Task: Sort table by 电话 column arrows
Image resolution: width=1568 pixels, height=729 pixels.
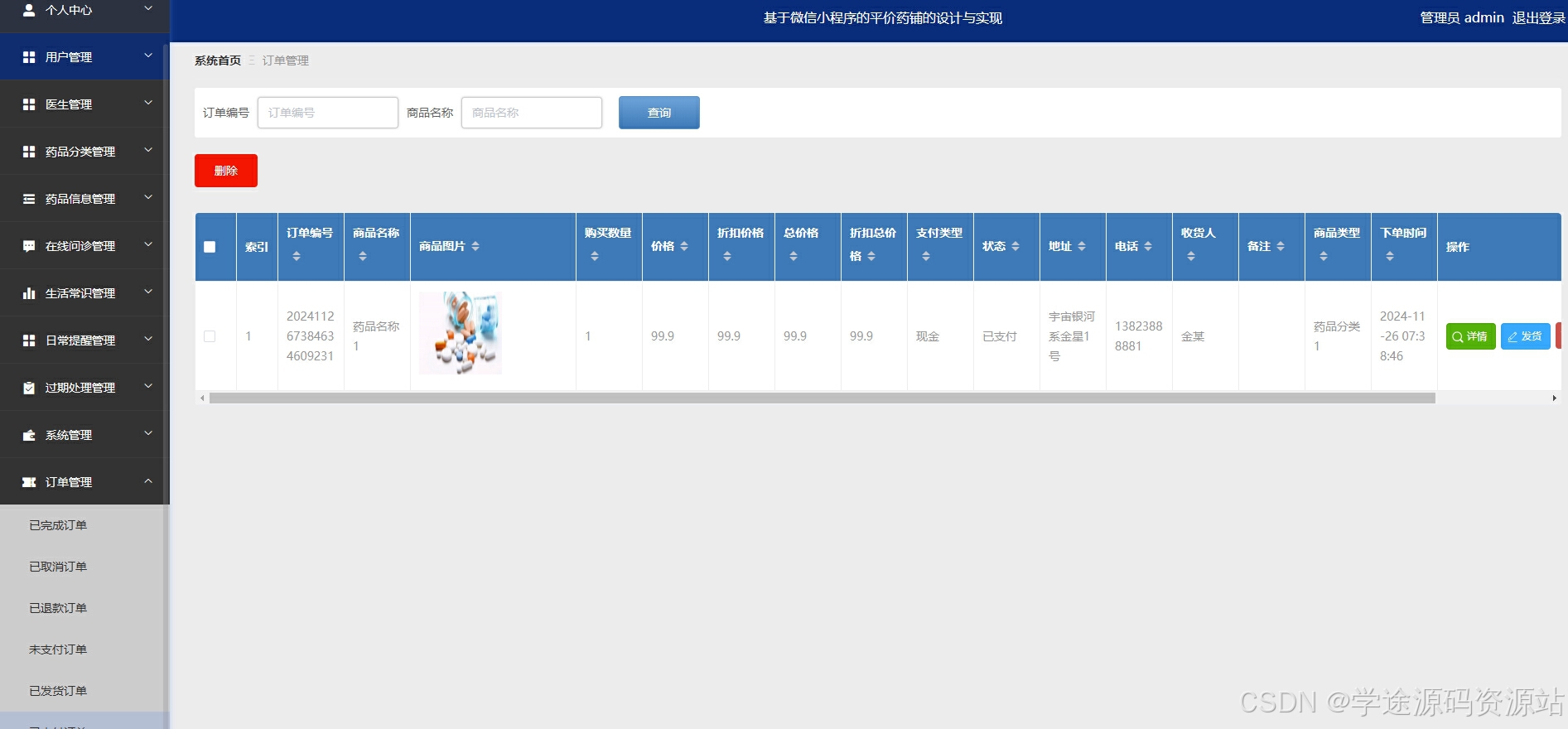Action: (1148, 246)
